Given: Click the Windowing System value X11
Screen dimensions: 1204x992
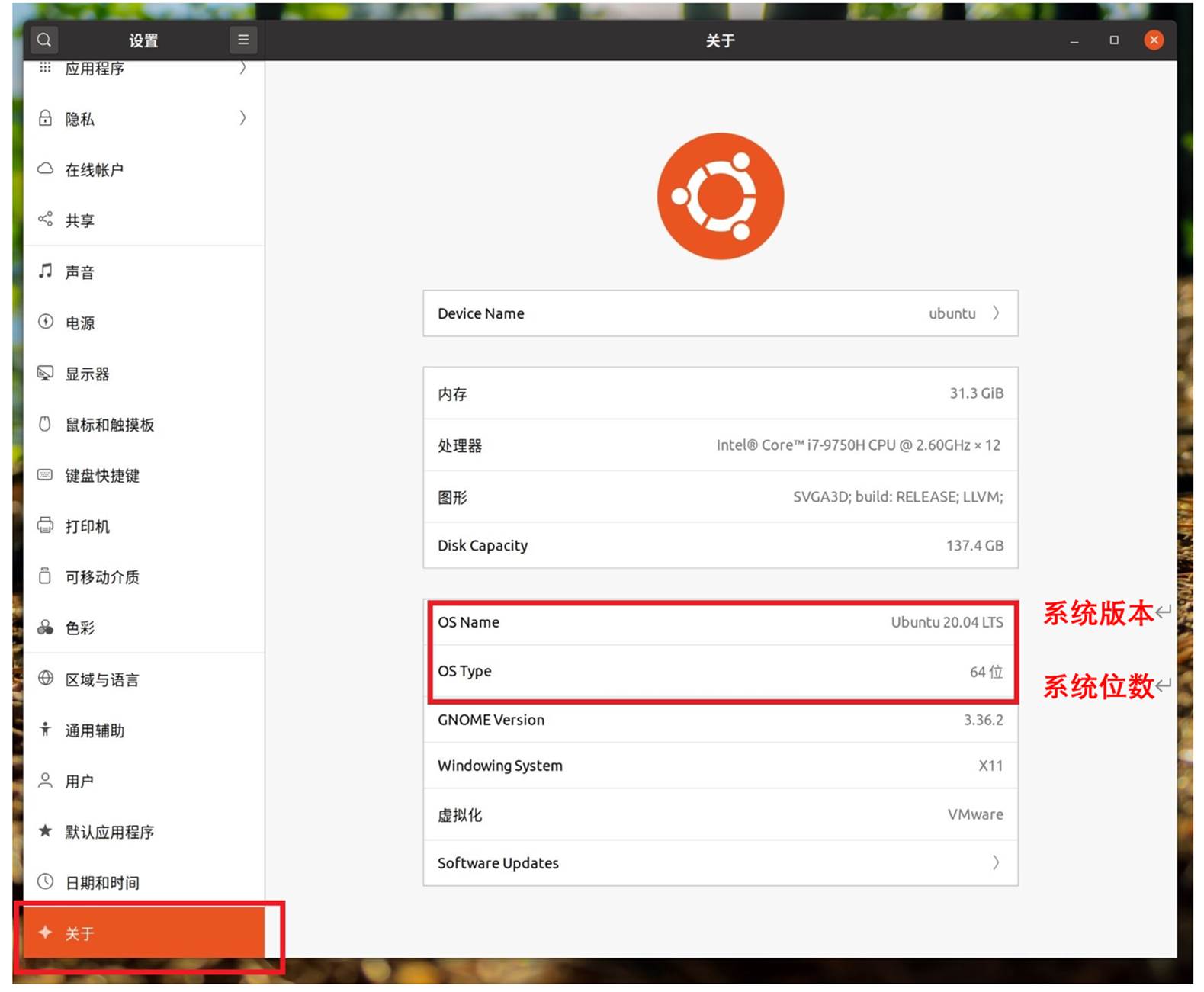Looking at the screenshot, I should tap(990, 766).
